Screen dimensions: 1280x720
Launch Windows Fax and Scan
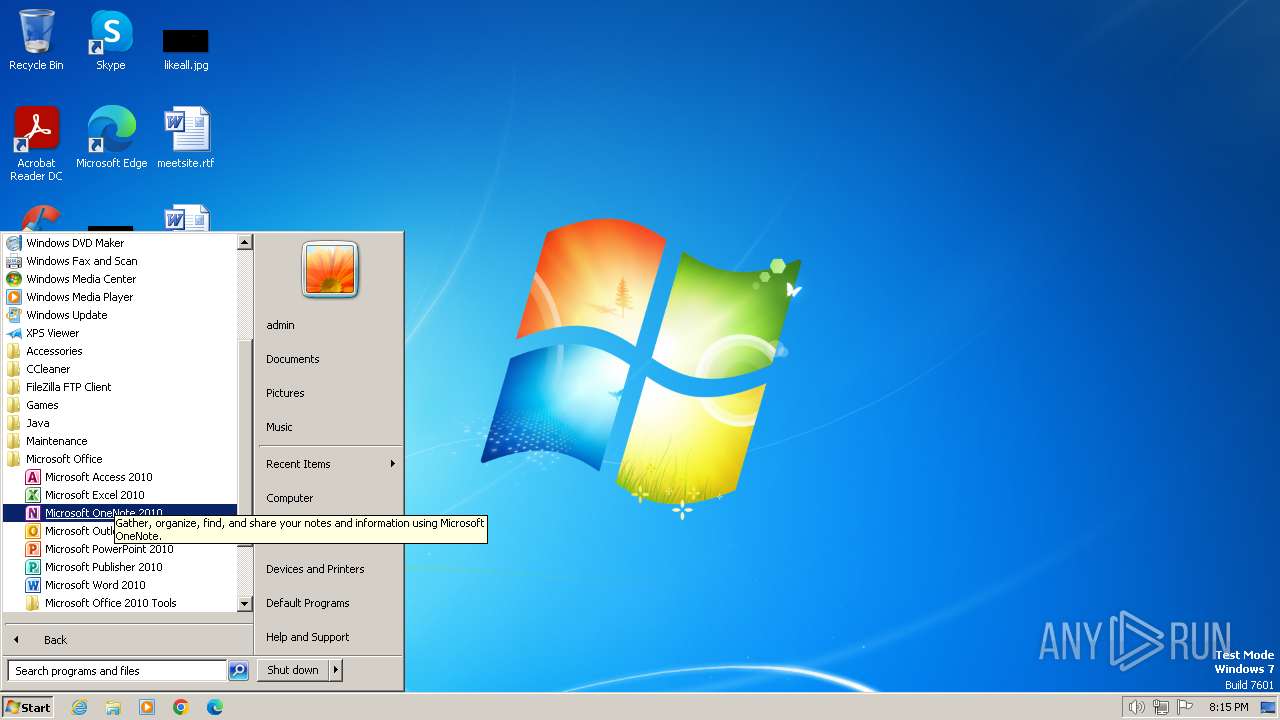(x=120, y=261)
